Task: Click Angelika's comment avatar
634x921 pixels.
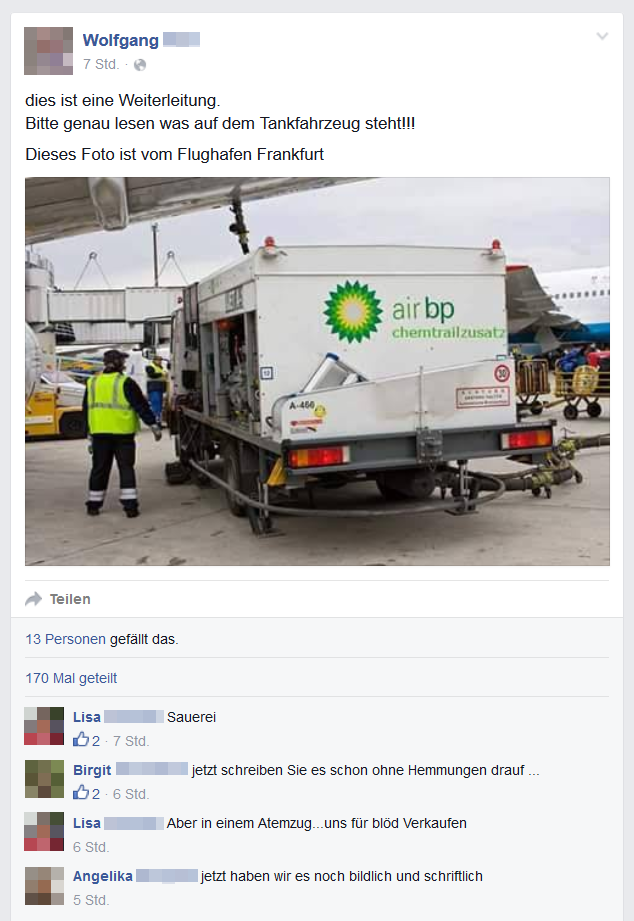Action: [44, 885]
